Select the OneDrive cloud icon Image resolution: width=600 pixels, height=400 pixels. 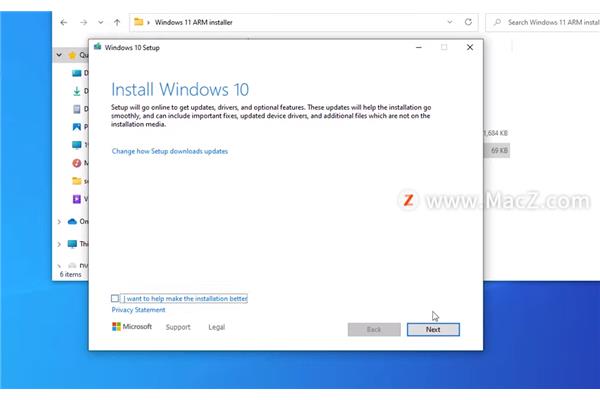tap(72, 221)
